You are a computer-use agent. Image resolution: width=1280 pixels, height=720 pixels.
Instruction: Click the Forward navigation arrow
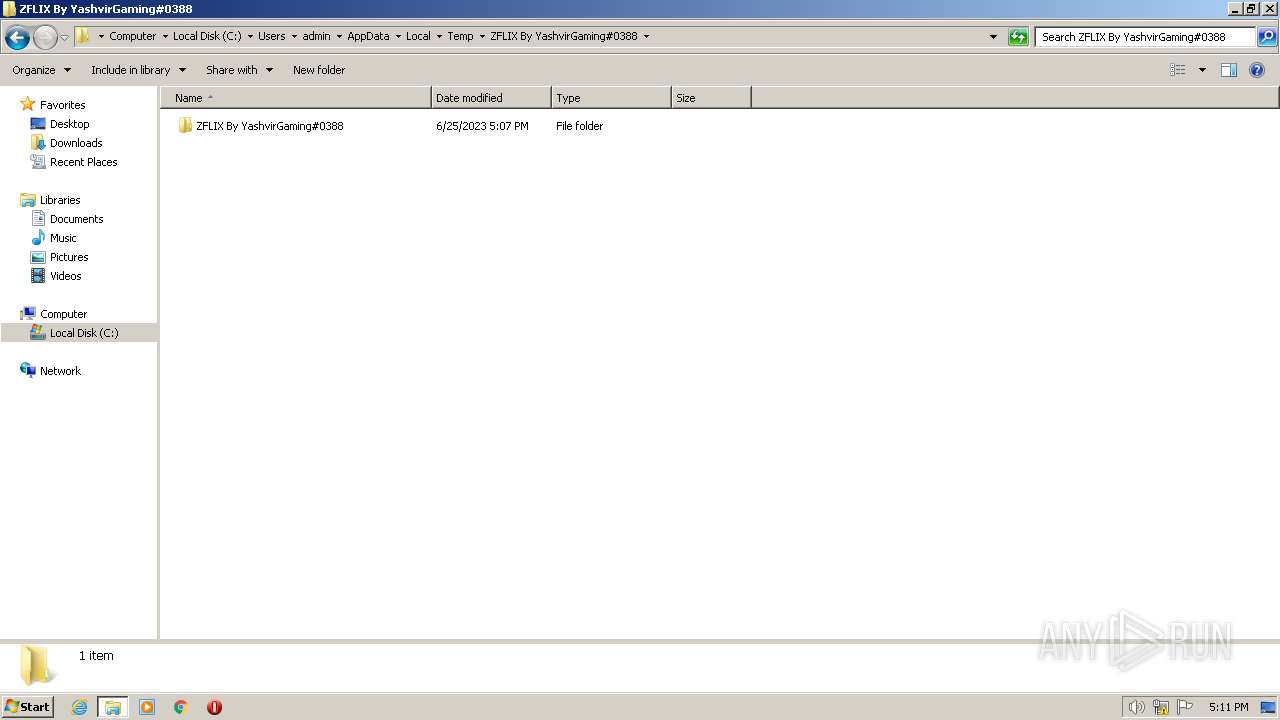45,37
